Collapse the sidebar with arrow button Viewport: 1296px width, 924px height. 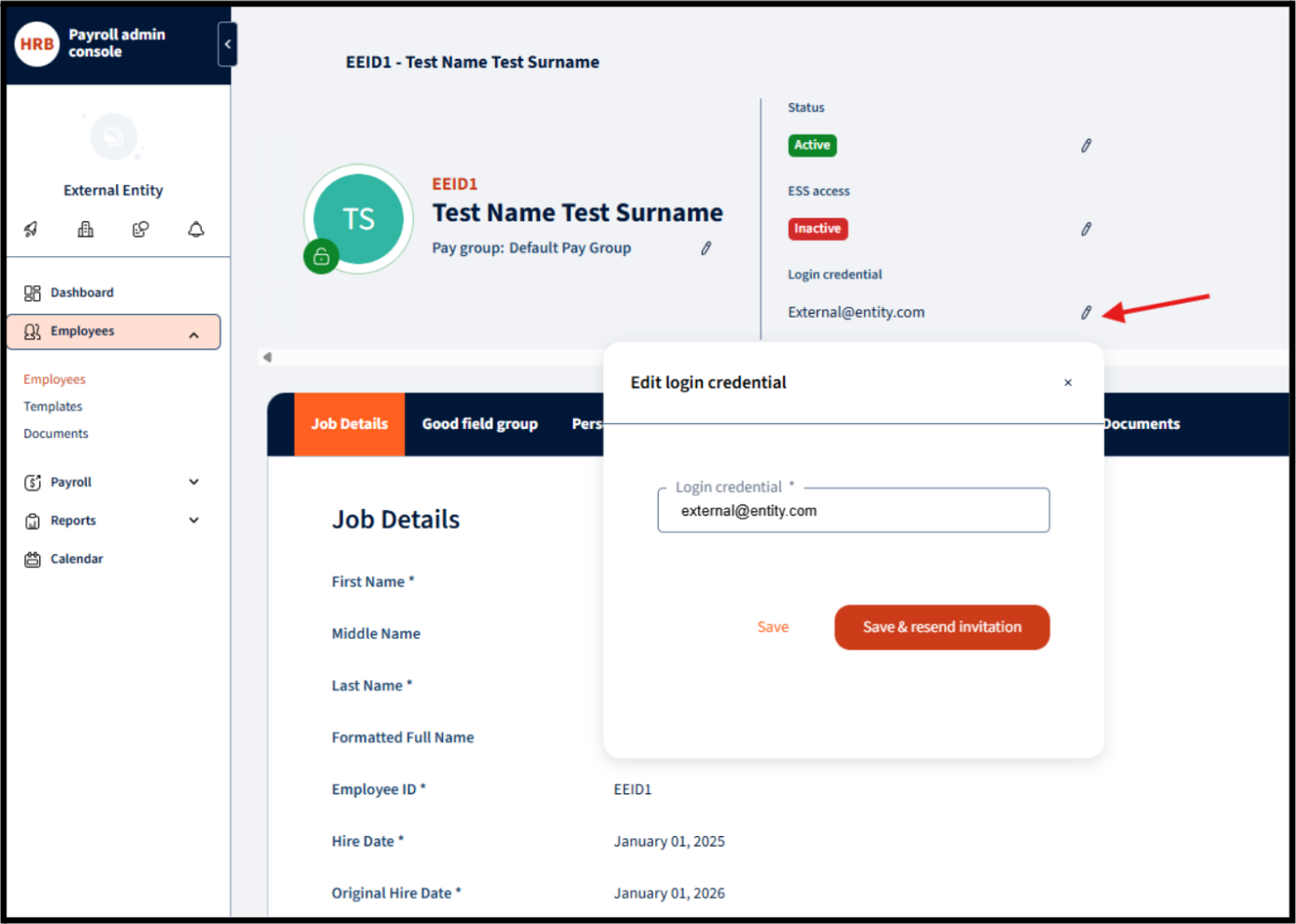(227, 44)
